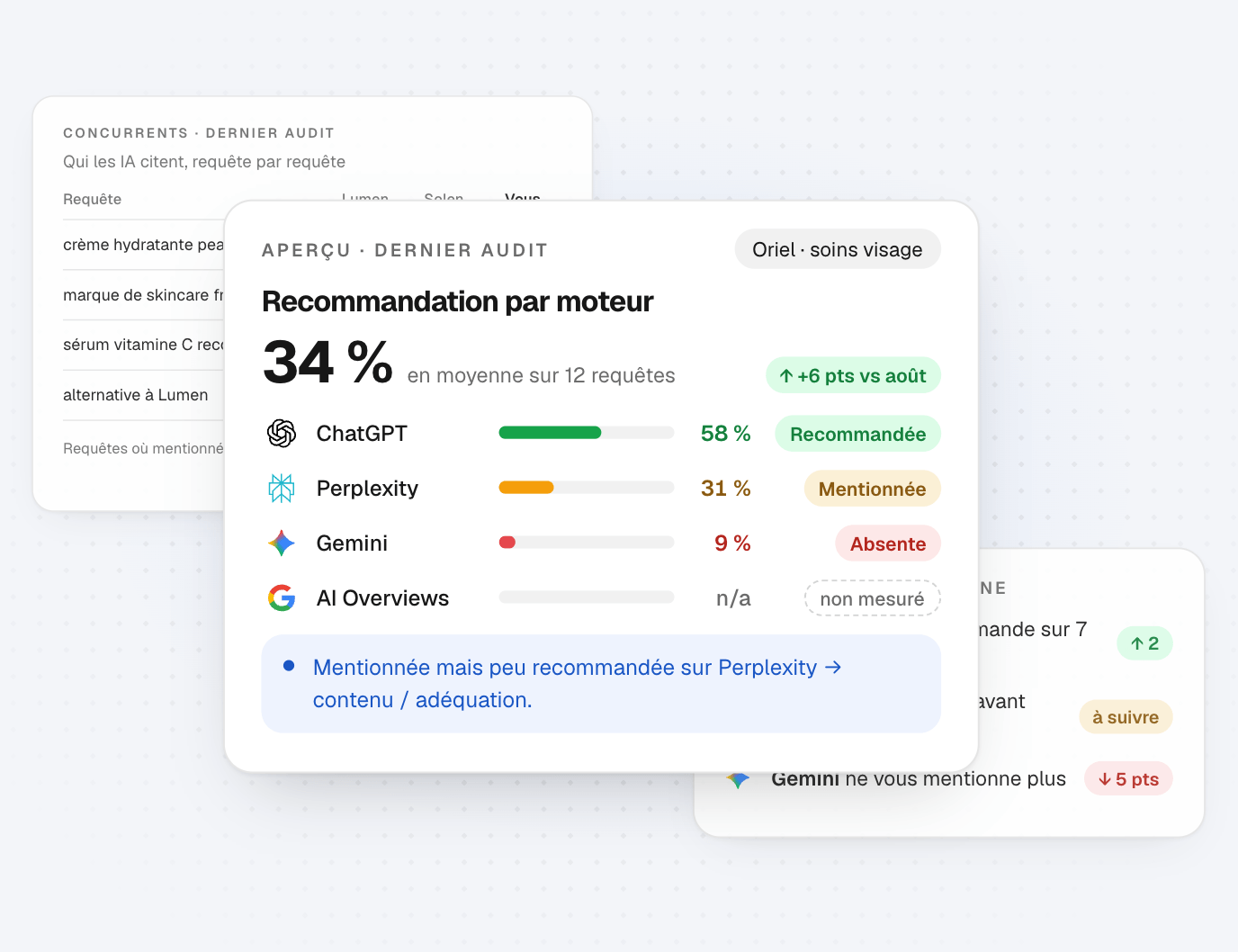Click the ChatGPT logo icon
This screenshot has height=952, width=1238.
[282, 434]
